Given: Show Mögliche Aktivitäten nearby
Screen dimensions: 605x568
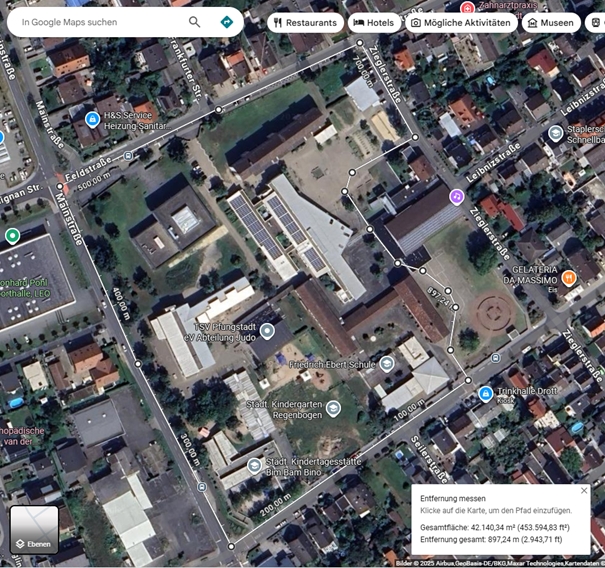Looking at the screenshot, I should 462,22.
